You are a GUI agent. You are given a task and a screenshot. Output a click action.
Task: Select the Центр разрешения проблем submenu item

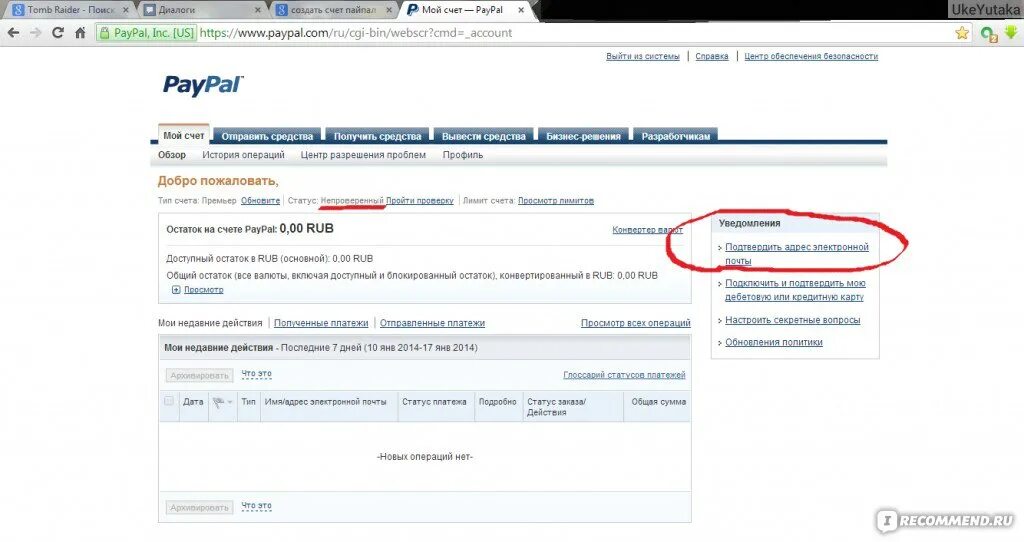363,155
